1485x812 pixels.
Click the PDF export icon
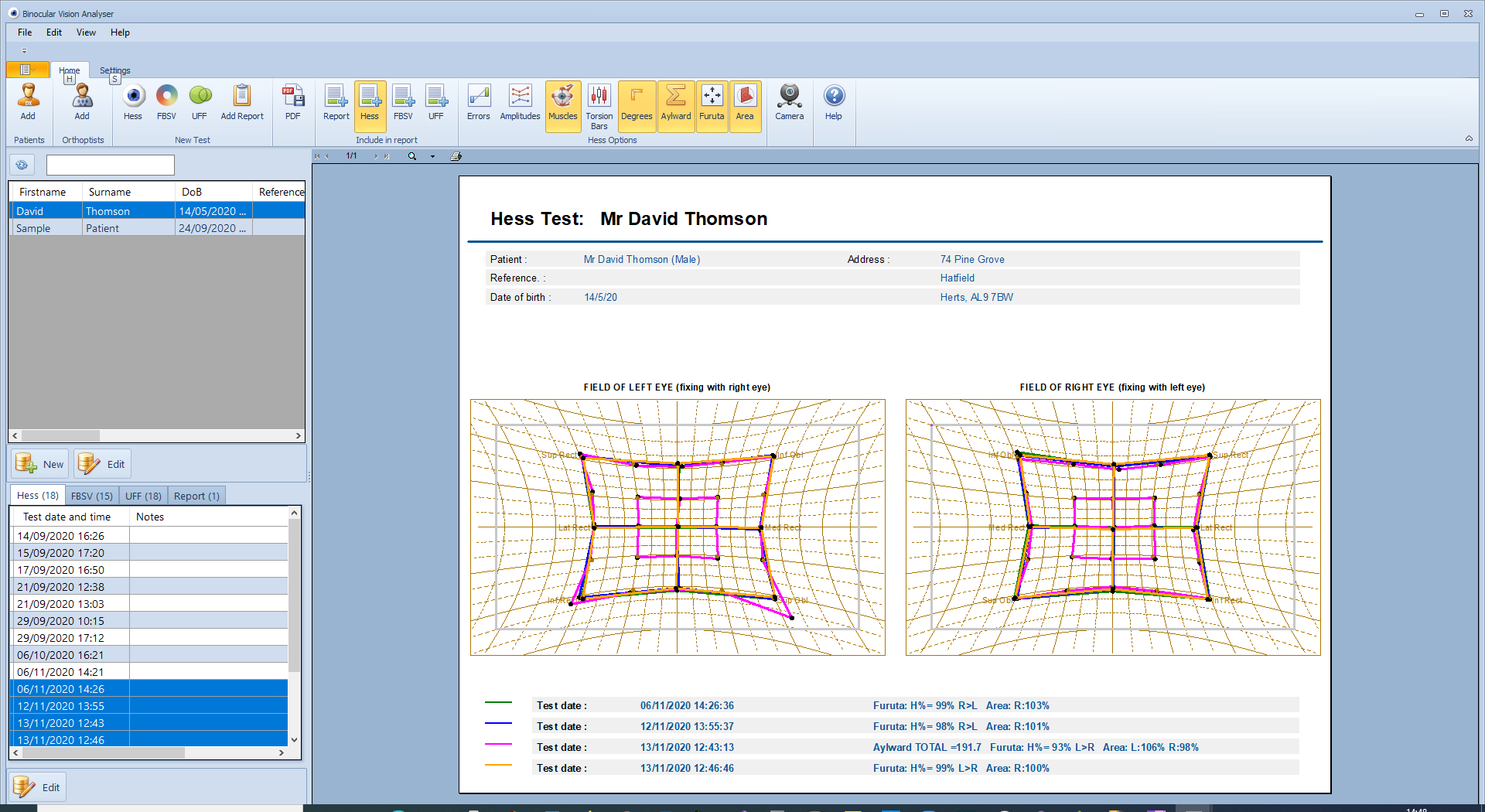point(292,102)
